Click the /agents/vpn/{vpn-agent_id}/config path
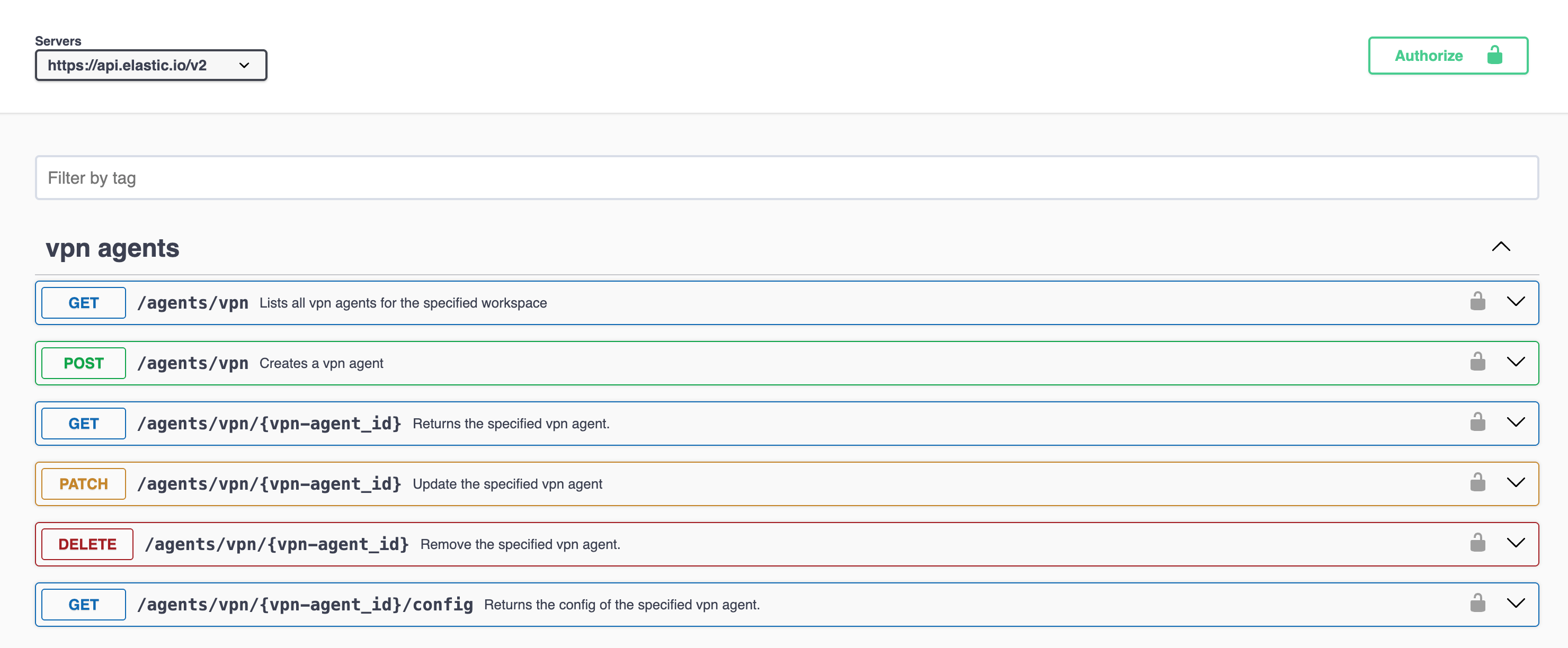 [305, 604]
